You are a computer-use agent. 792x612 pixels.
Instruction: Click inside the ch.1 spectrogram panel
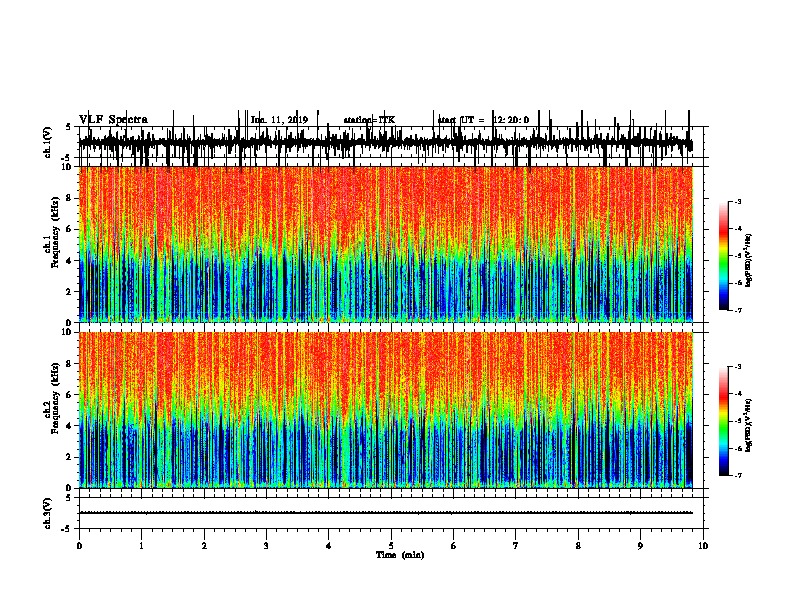pos(386,244)
